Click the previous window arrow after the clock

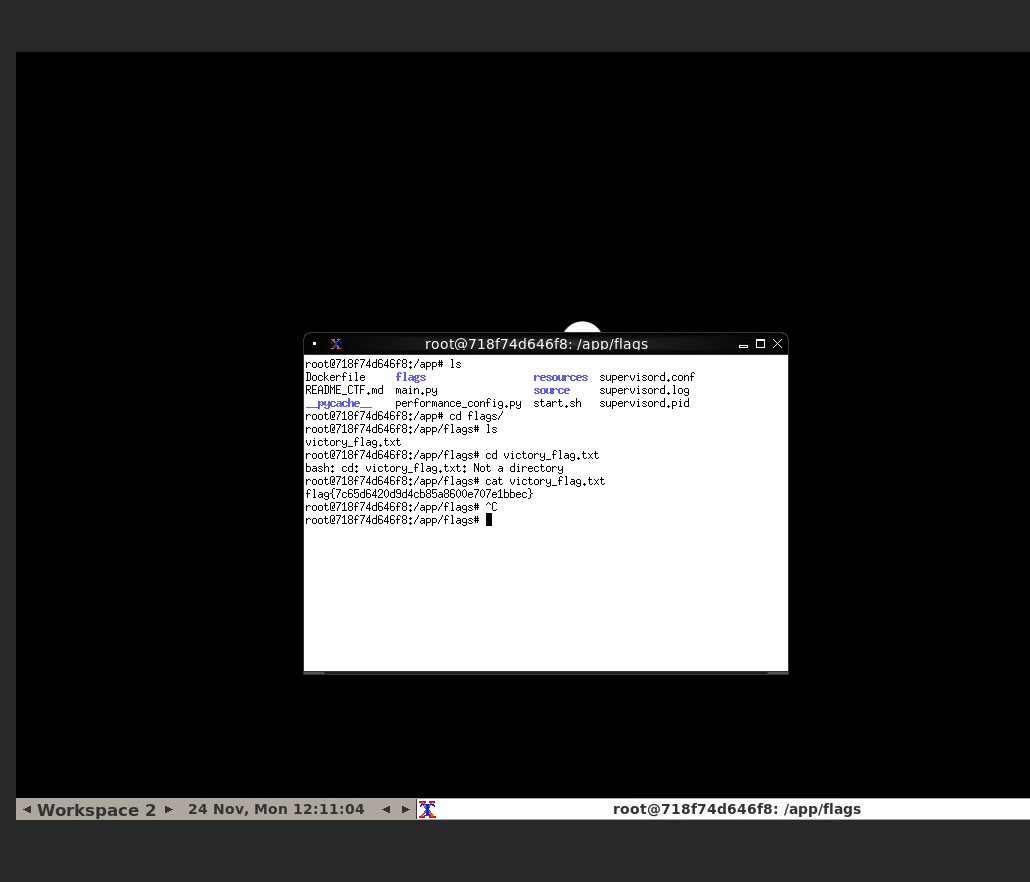386,809
